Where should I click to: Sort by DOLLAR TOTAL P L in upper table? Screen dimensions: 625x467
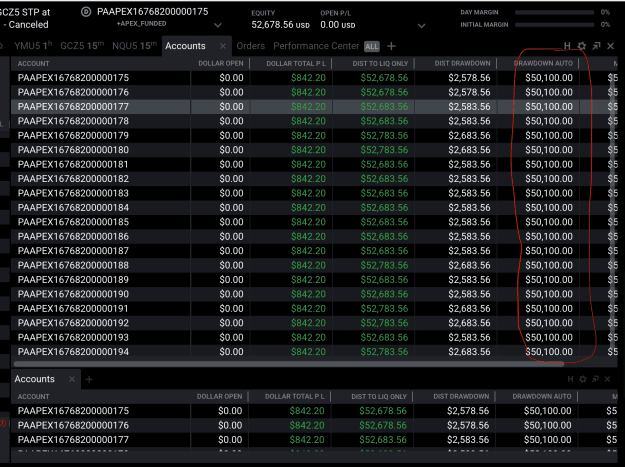(296, 64)
